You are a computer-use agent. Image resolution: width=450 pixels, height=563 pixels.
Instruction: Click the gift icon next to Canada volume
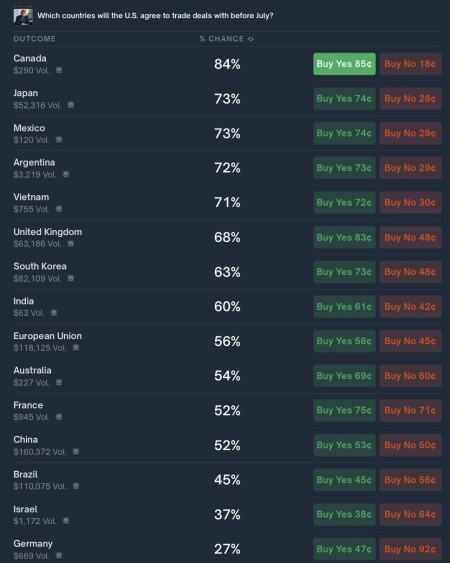59,70
